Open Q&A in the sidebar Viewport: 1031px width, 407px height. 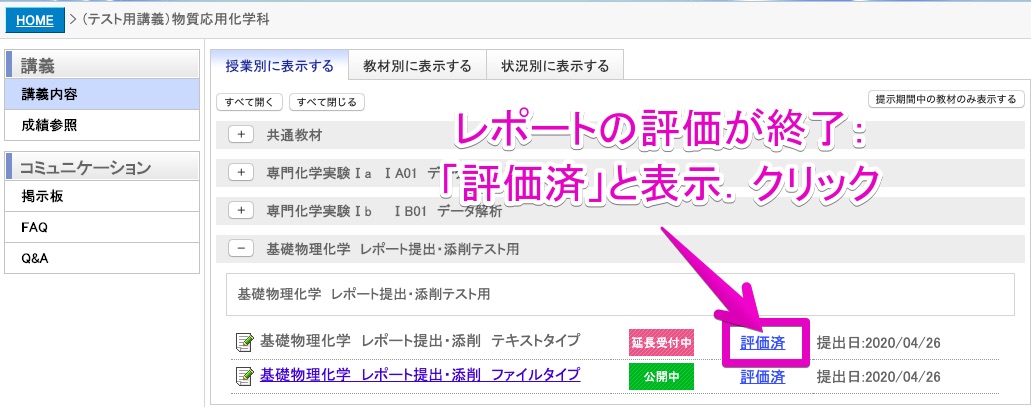[102, 258]
